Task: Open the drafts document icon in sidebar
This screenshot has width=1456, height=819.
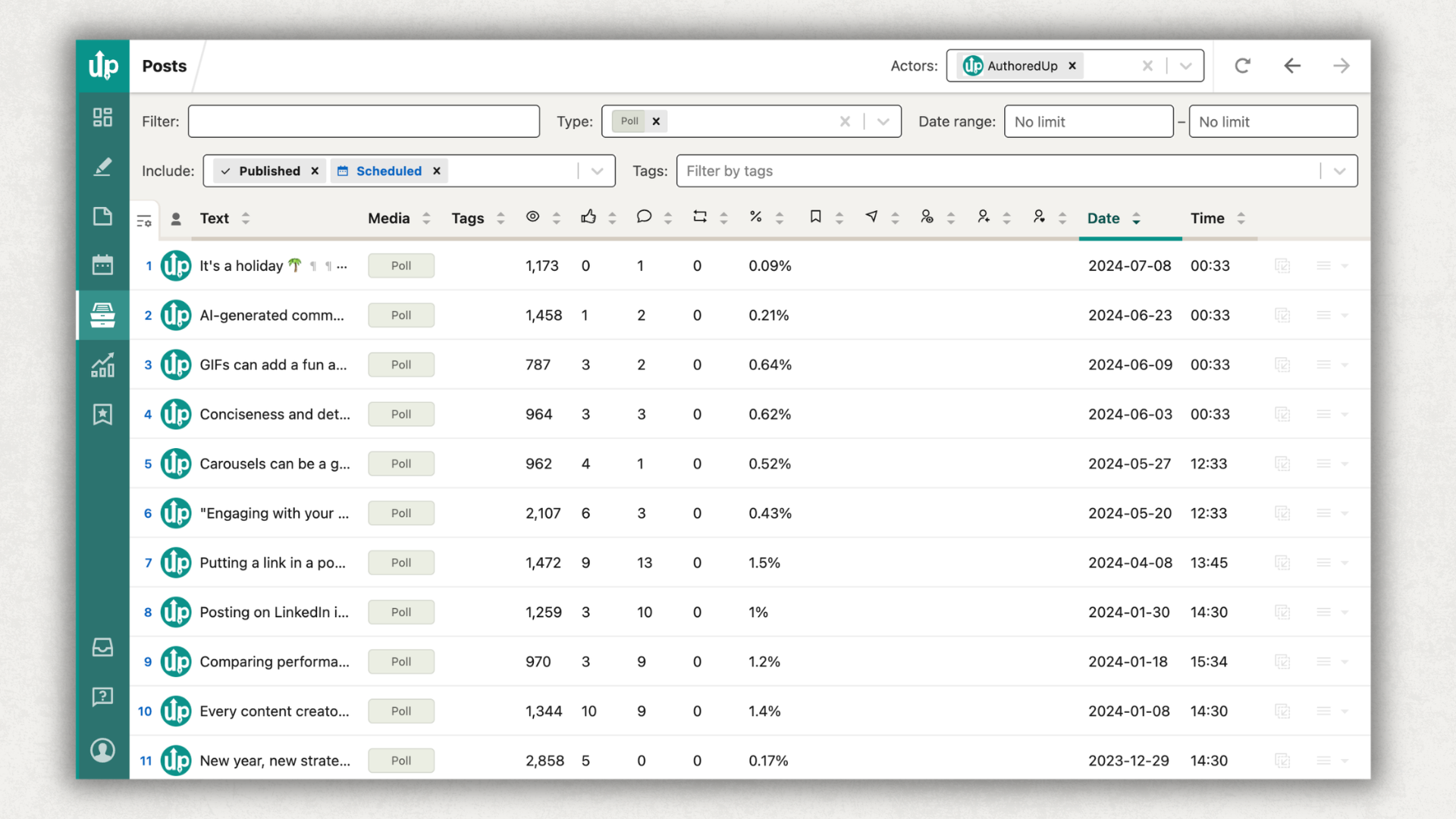Action: [102, 216]
